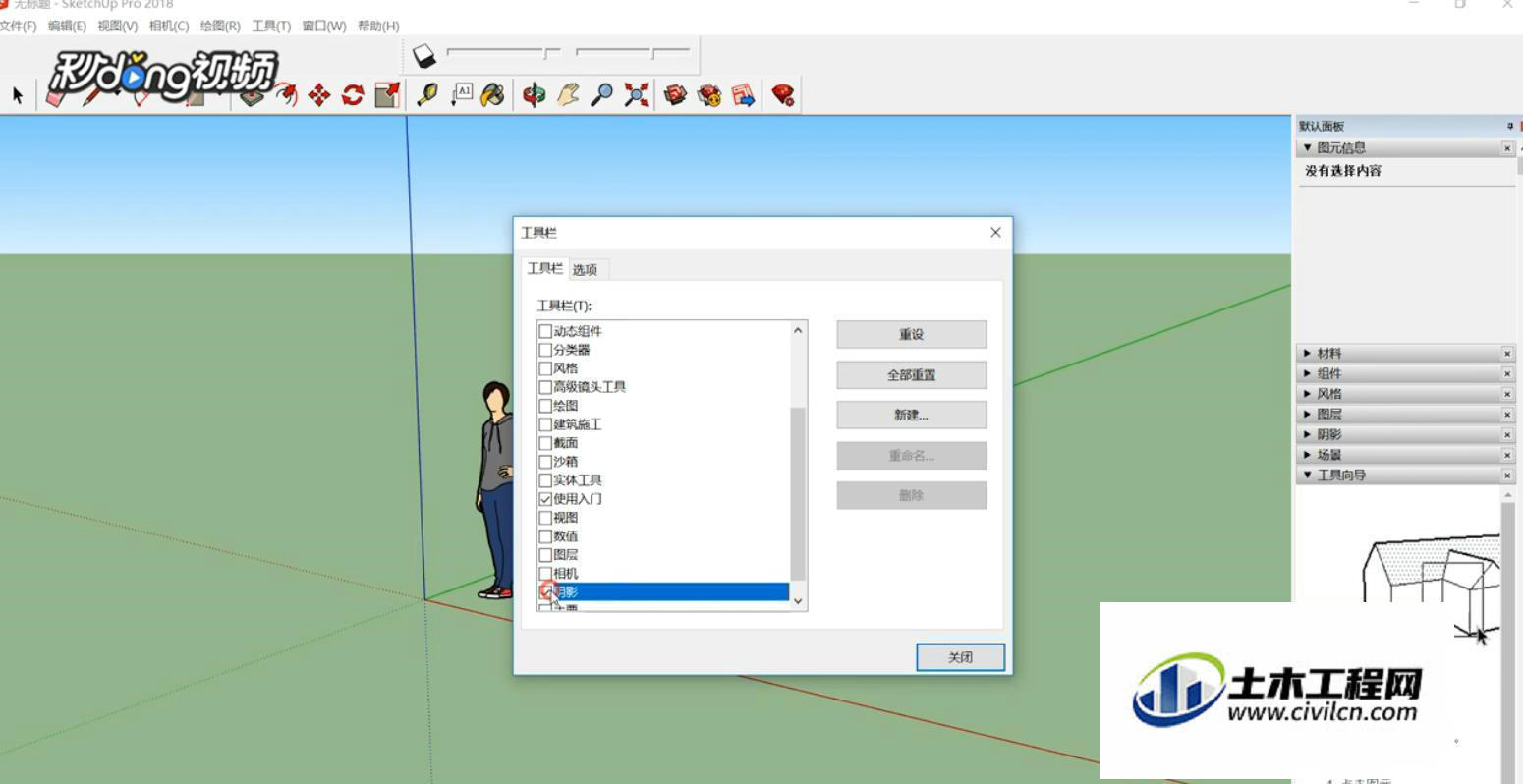Open the 相机(C) menu

coord(169,26)
